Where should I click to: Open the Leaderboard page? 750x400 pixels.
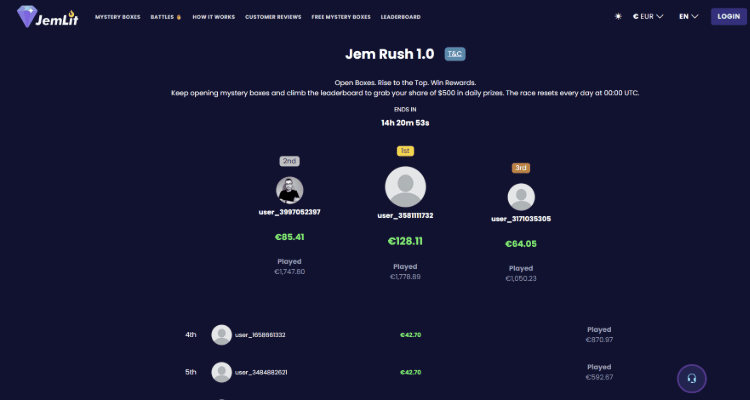point(401,17)
